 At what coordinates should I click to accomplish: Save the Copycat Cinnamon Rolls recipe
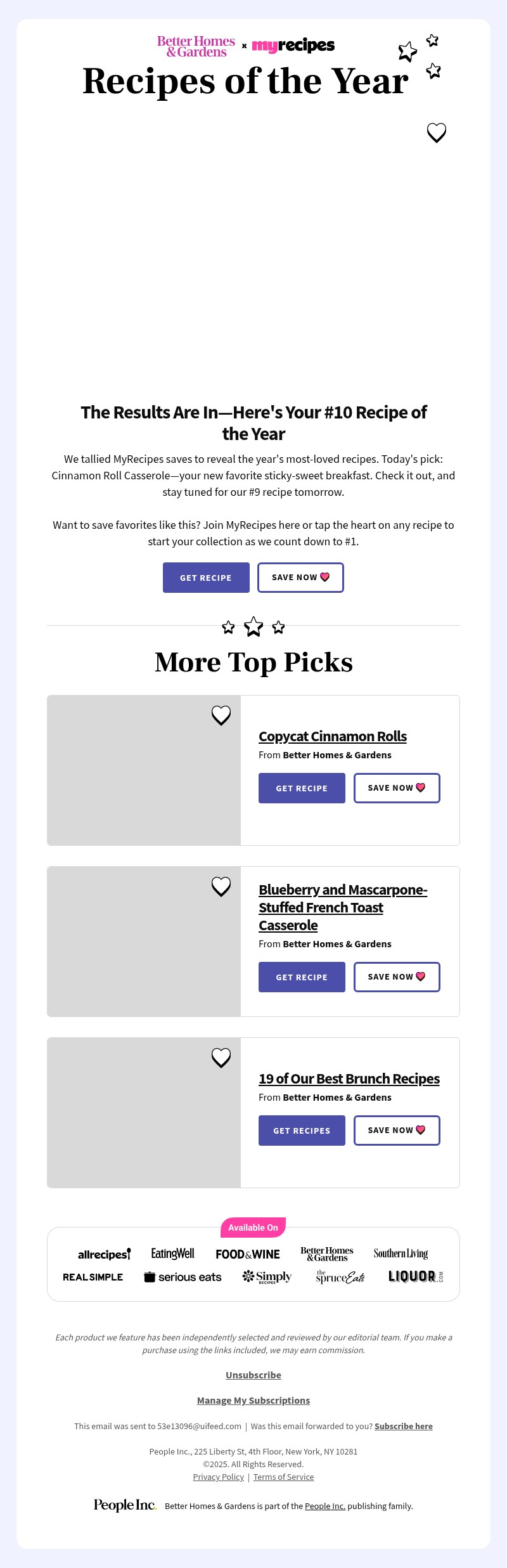397,788
